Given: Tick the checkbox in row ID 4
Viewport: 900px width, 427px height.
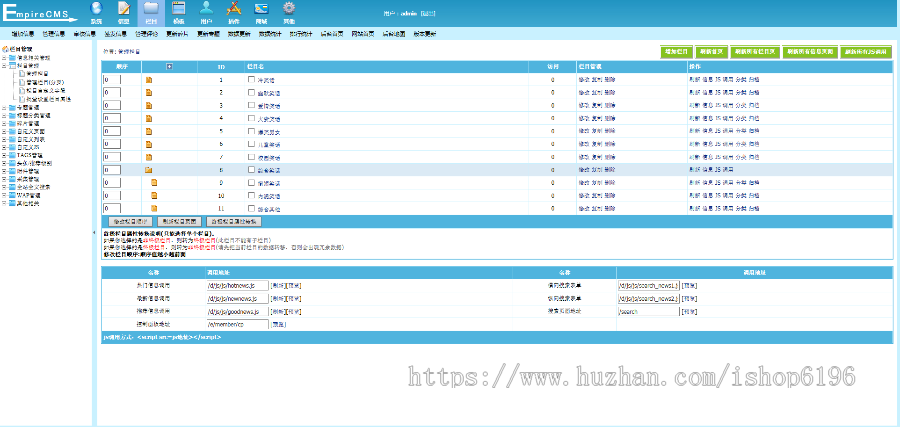Looking at the screenshot, I should point(251,118).
